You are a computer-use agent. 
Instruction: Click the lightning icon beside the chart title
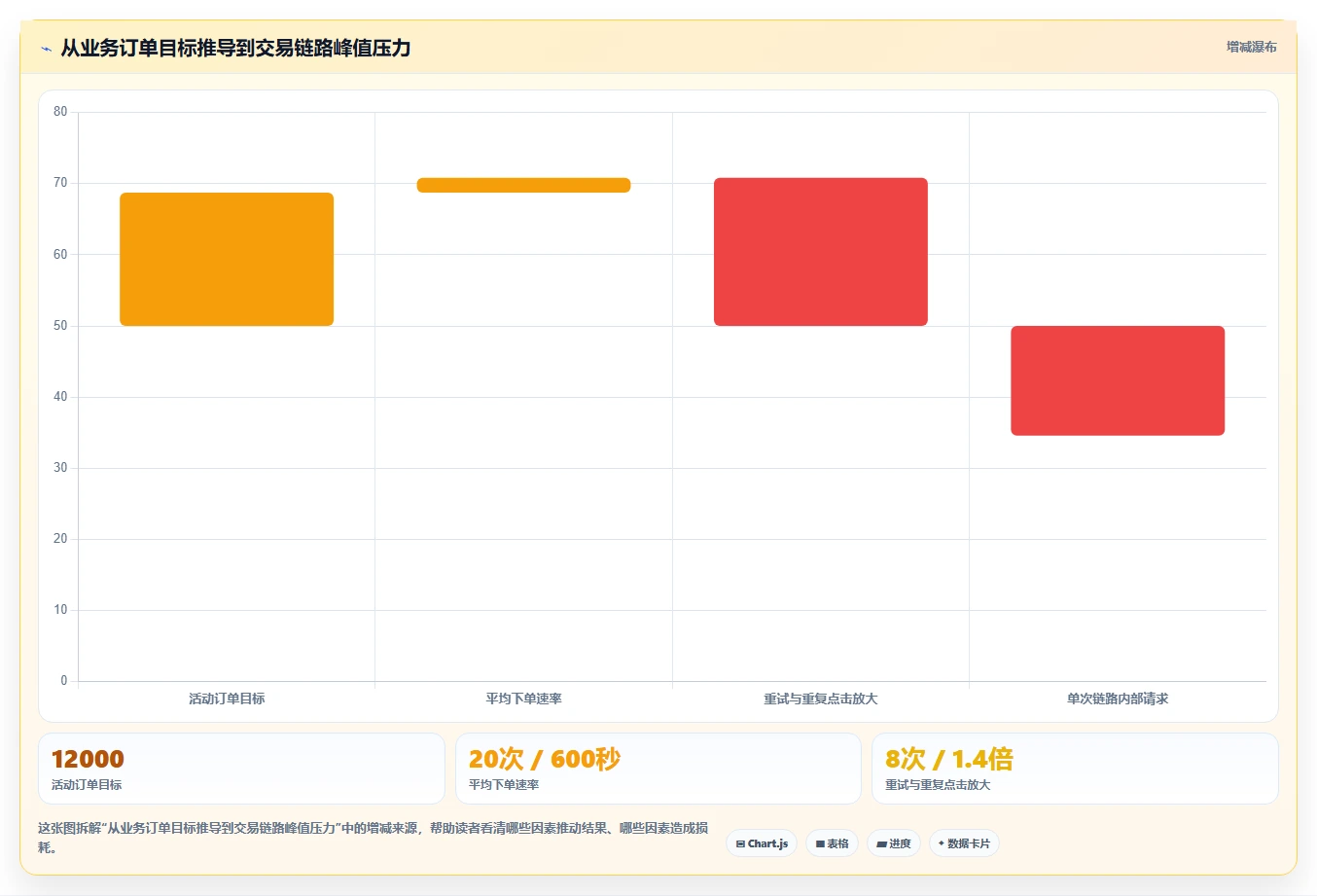[46, 49]
